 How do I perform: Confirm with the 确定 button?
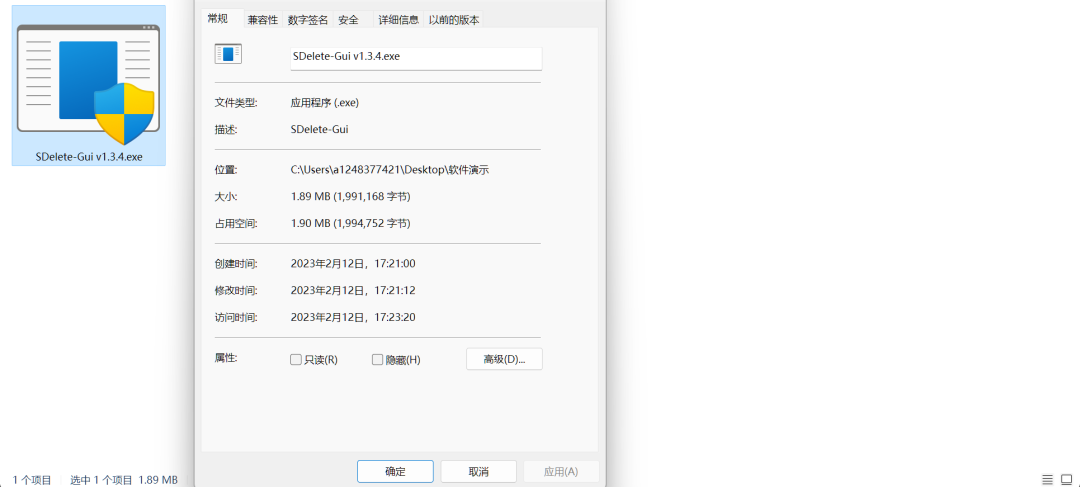[395, 472]
